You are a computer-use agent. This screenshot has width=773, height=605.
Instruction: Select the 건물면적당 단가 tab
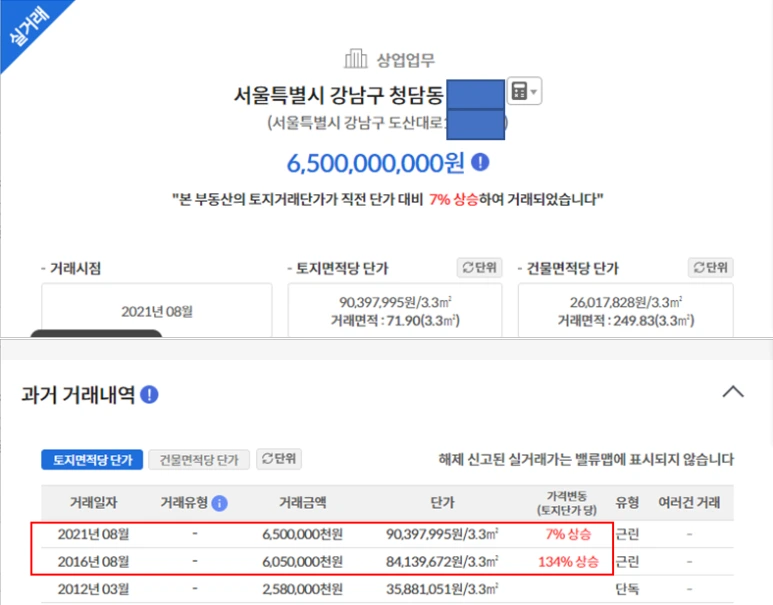199,460
